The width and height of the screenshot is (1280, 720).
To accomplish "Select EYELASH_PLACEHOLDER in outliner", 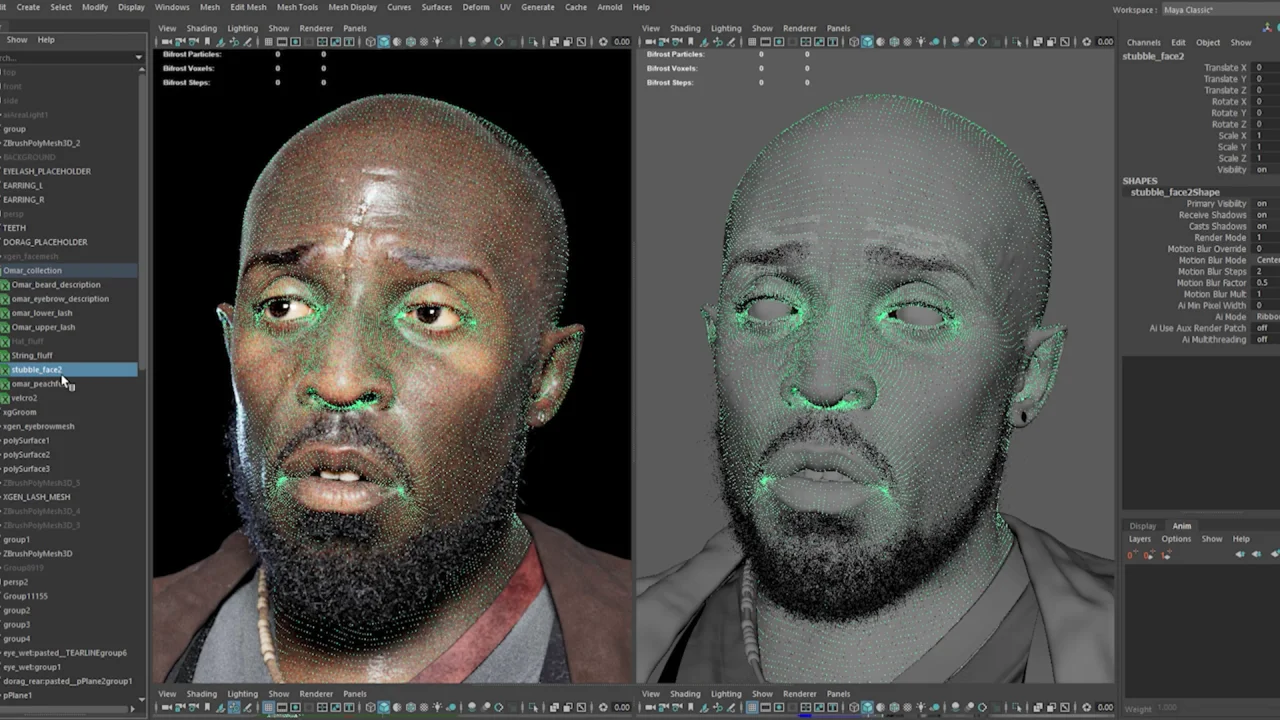I will click(47, 171).
